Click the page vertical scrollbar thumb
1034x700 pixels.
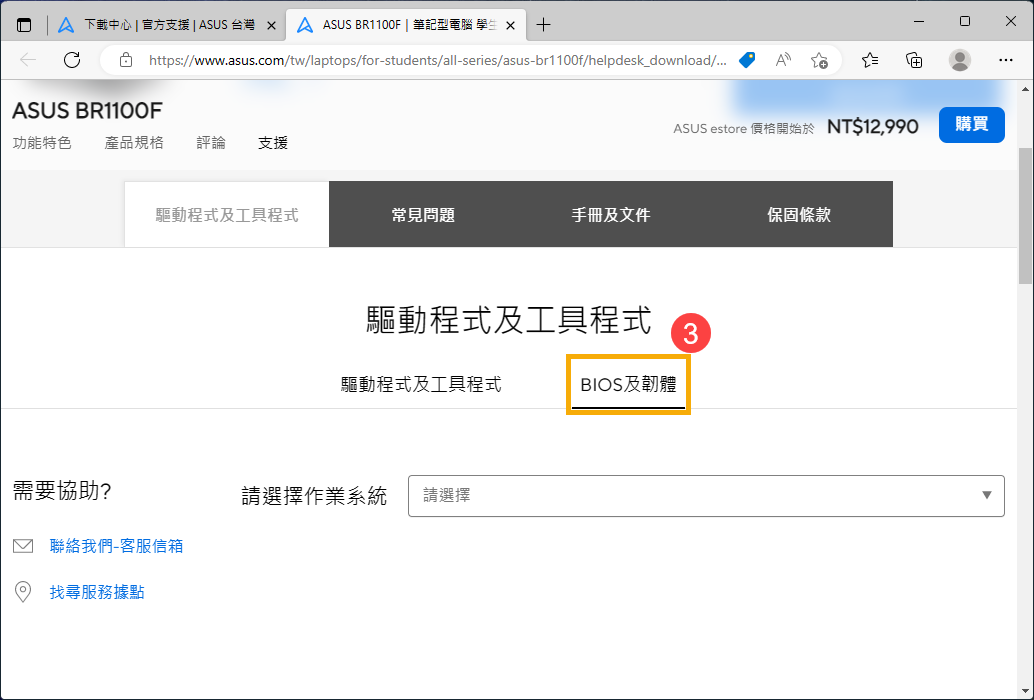pyautogui.click(x=1025, y=216)
